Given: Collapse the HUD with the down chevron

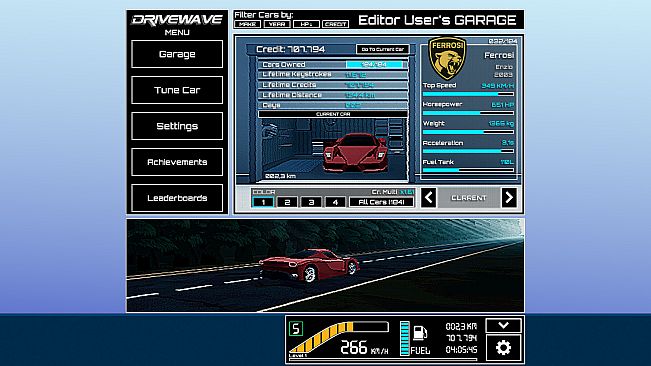Looking at the screenshot, I should 504,325.
